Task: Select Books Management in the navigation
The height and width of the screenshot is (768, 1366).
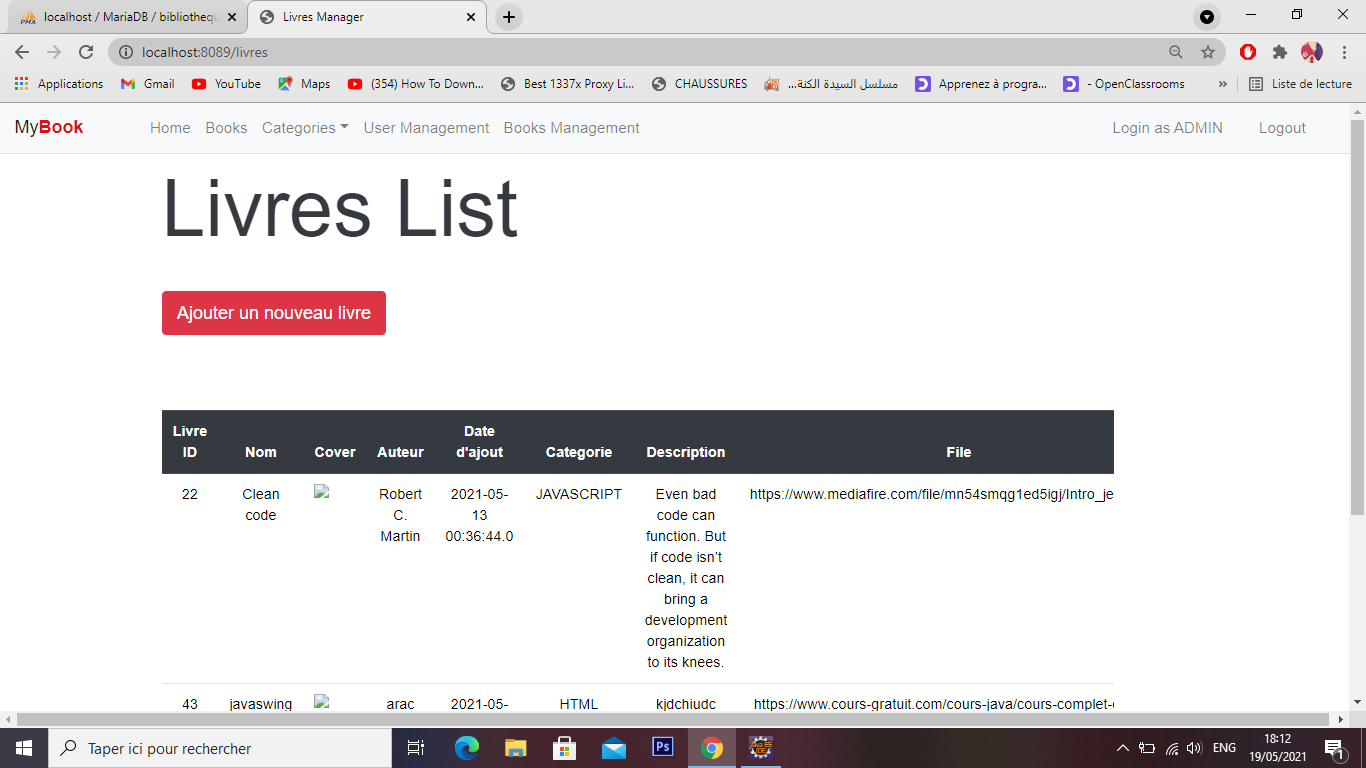Action: pos(571,128)
